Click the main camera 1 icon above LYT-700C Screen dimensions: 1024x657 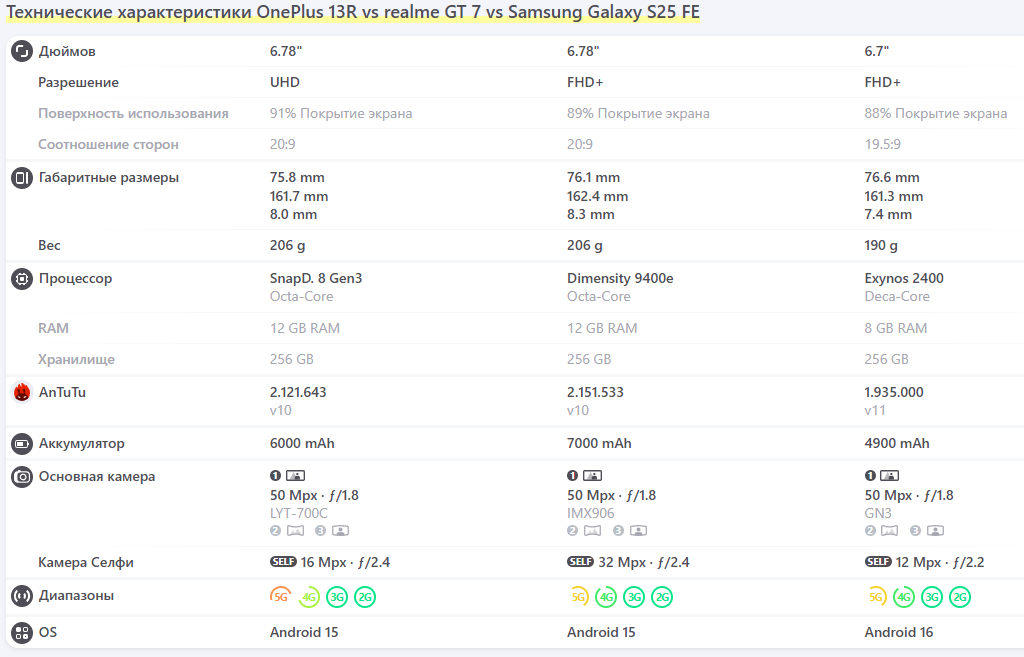click(x=287, y=475)
